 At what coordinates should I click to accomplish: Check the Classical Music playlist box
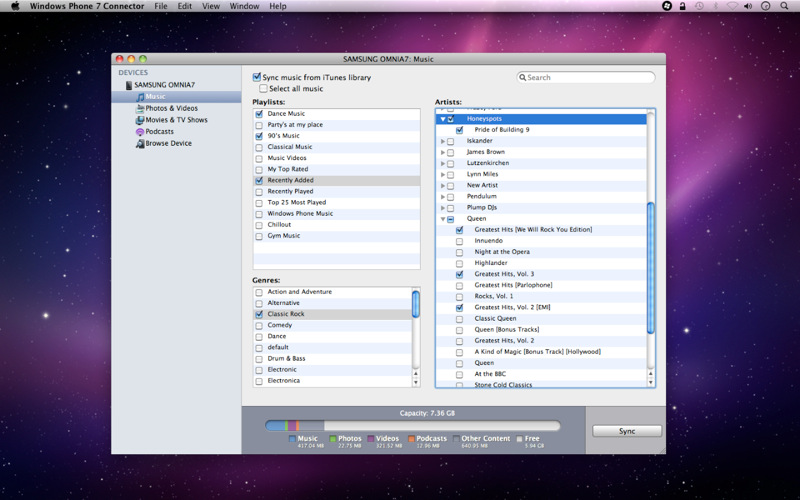coord(259,147)
